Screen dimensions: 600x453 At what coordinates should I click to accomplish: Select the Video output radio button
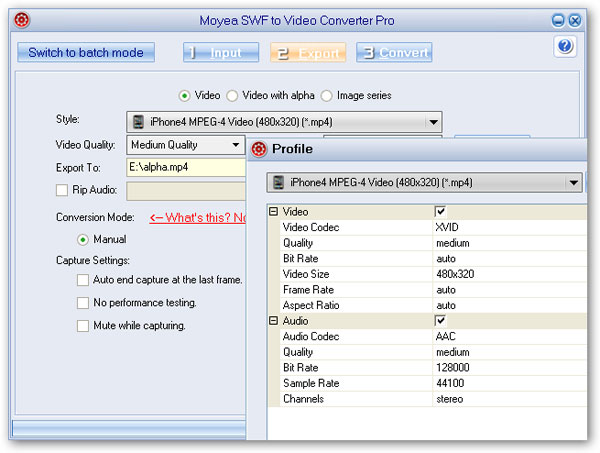point(184,96)
